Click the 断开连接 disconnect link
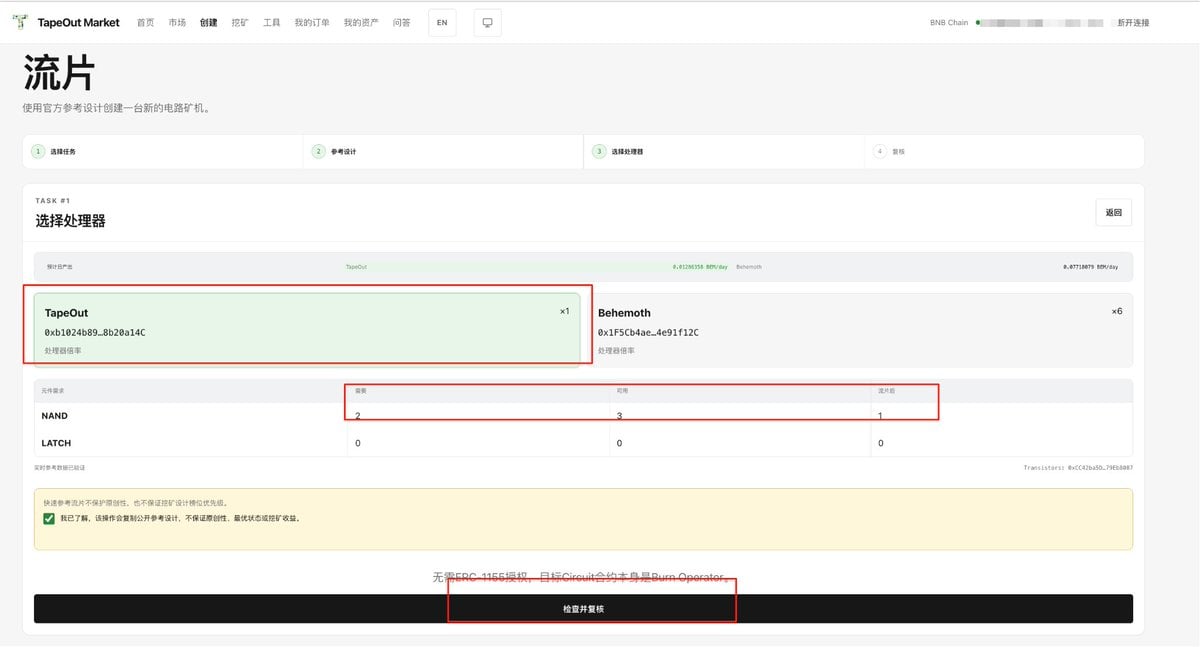 pyautogui.click(x=1133, y=22)
